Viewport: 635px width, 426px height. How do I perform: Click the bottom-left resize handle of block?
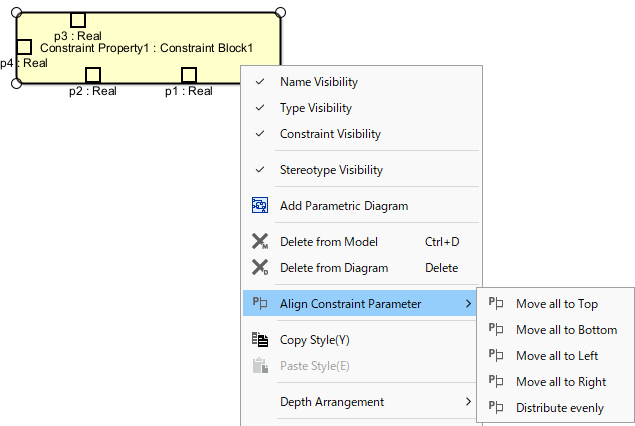coord(16,83)
